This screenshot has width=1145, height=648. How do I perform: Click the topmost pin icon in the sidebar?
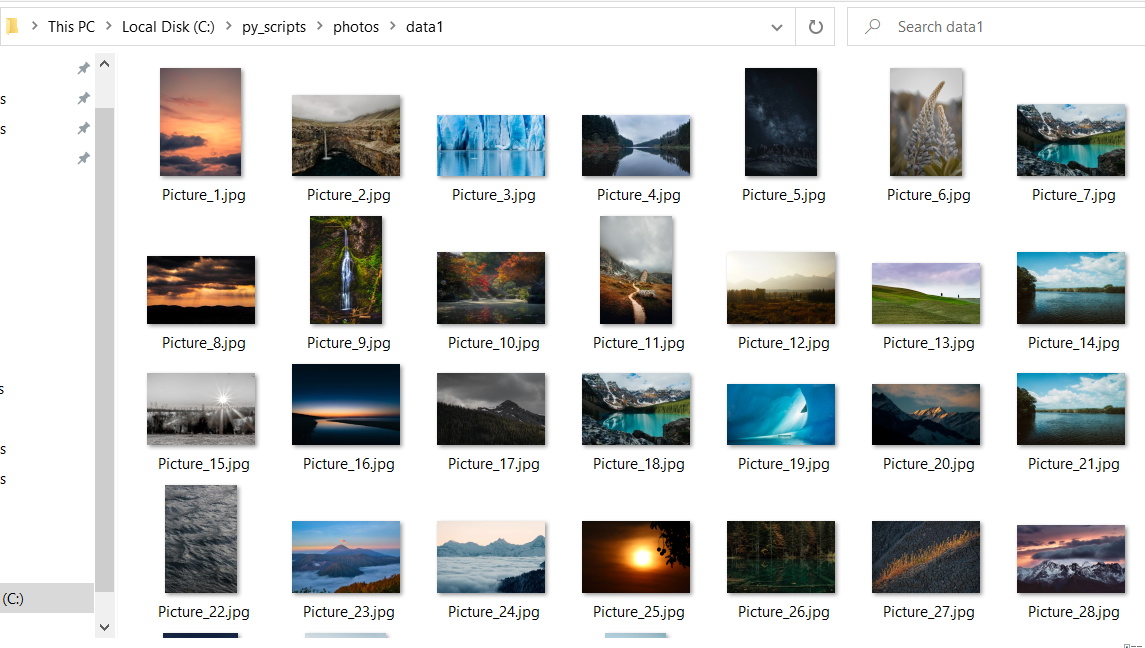84,68
